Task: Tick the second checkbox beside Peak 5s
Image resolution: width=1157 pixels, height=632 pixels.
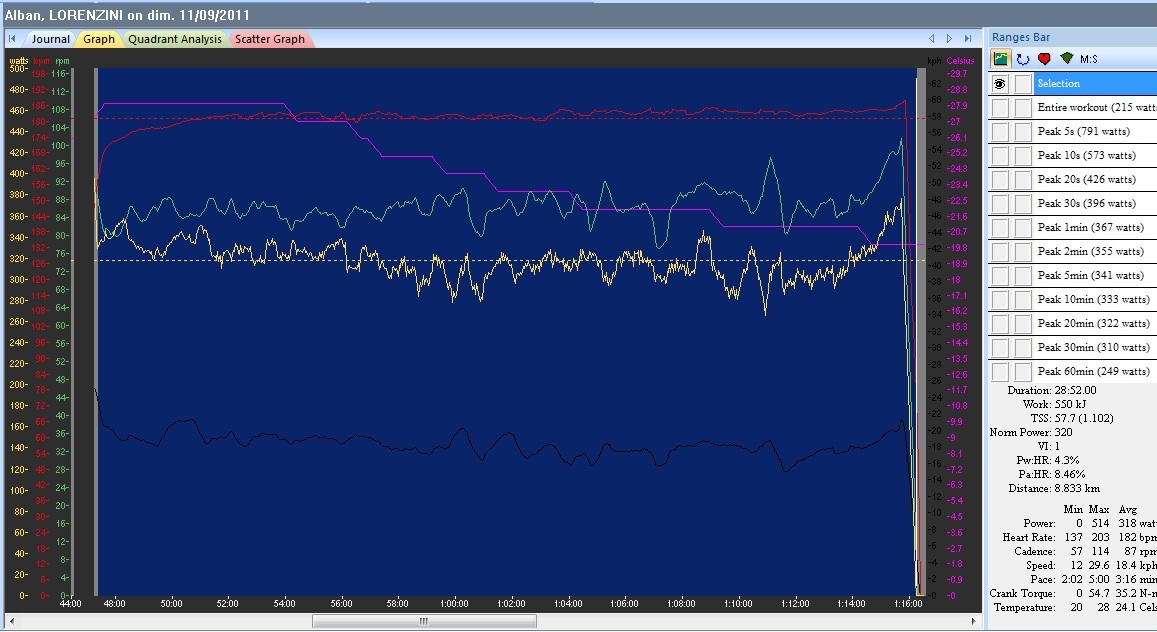Action: coord(1023,132)
